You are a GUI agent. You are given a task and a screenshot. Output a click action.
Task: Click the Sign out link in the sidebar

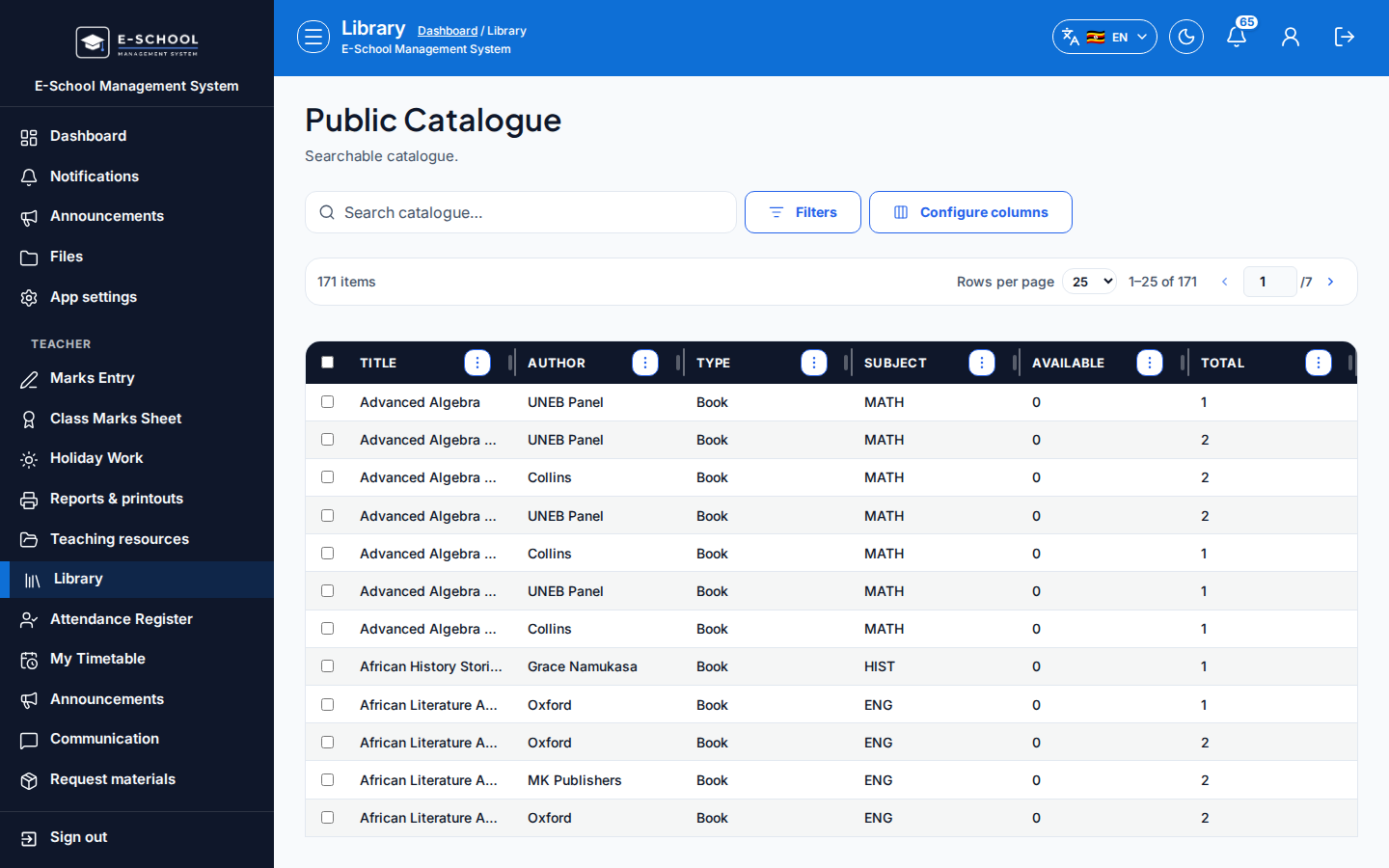(x=137, y=837)
